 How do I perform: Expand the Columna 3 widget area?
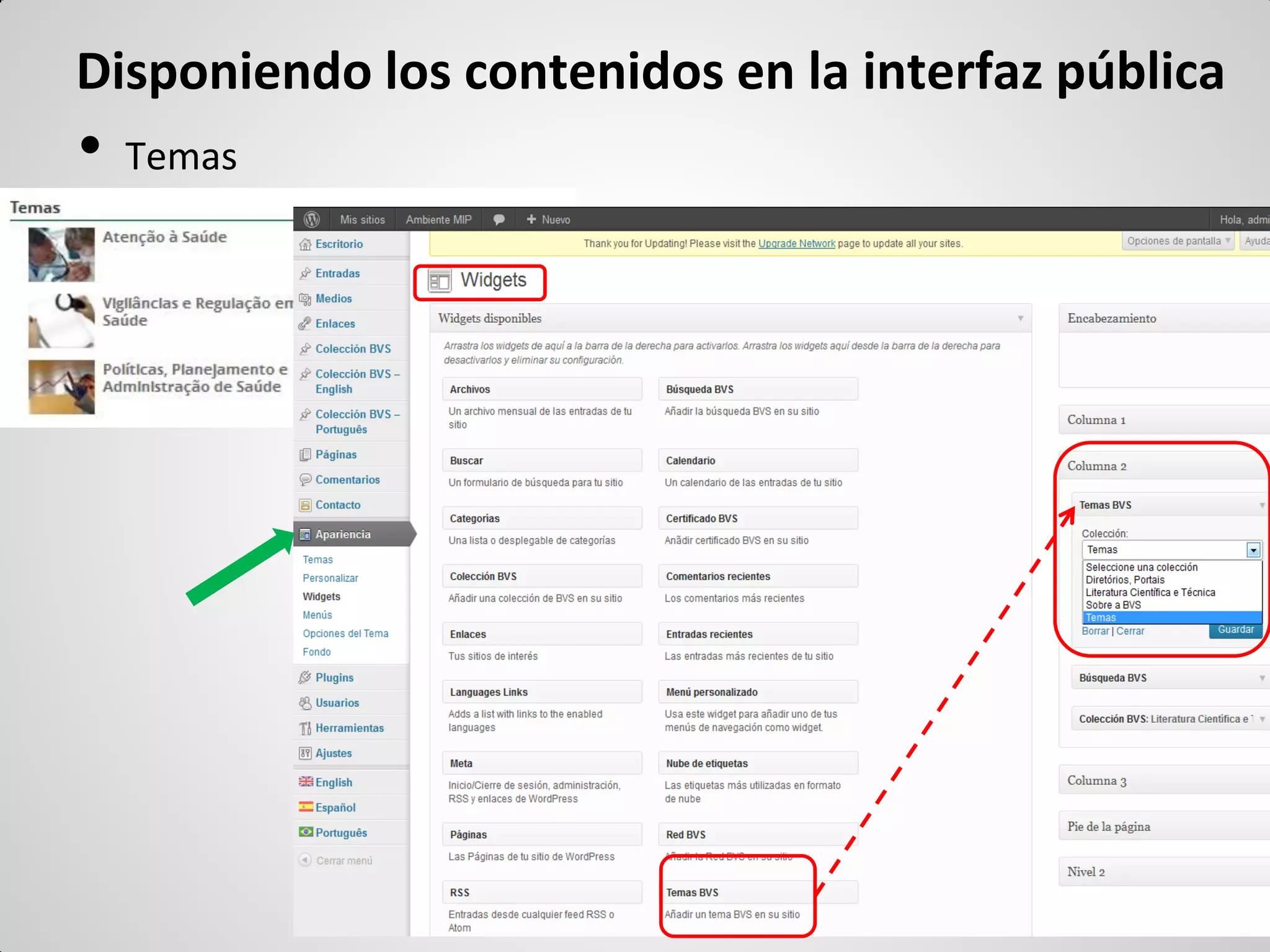[1164, 780]
